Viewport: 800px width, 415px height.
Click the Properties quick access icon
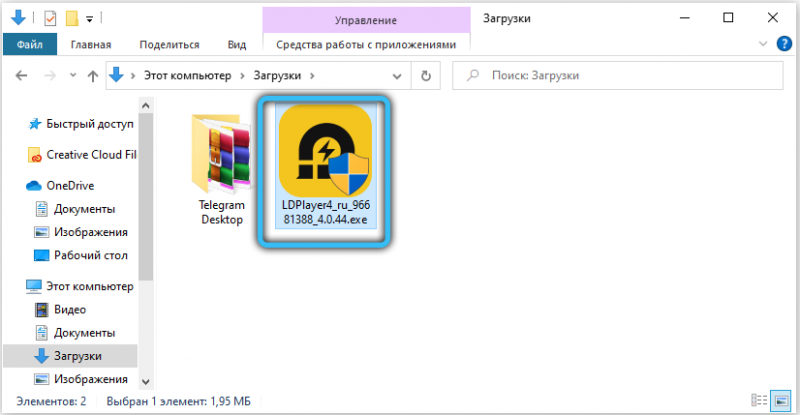pyautogui.click(x=50, y=19)
